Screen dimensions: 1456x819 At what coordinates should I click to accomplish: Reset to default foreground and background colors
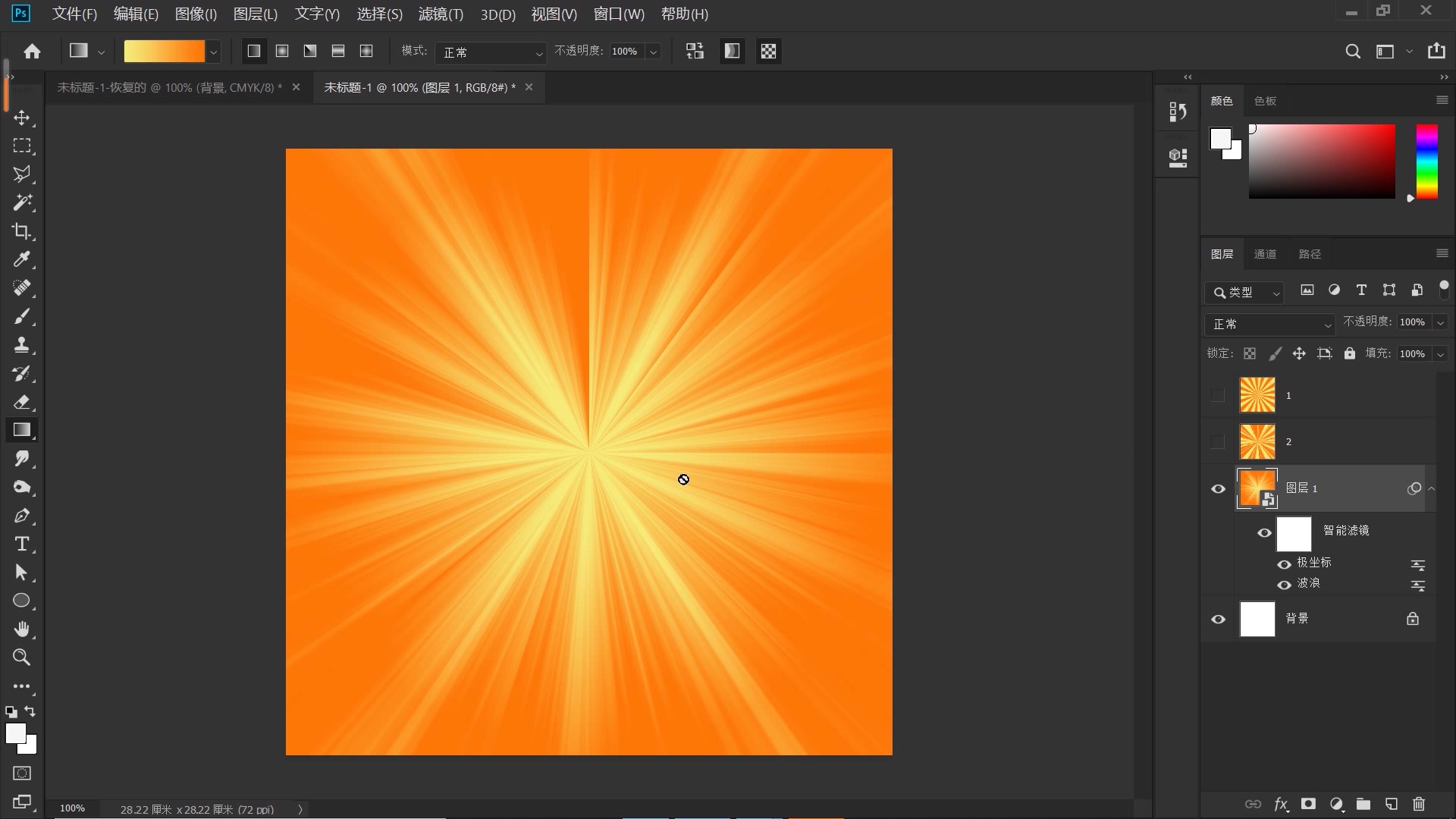[11, 712]
